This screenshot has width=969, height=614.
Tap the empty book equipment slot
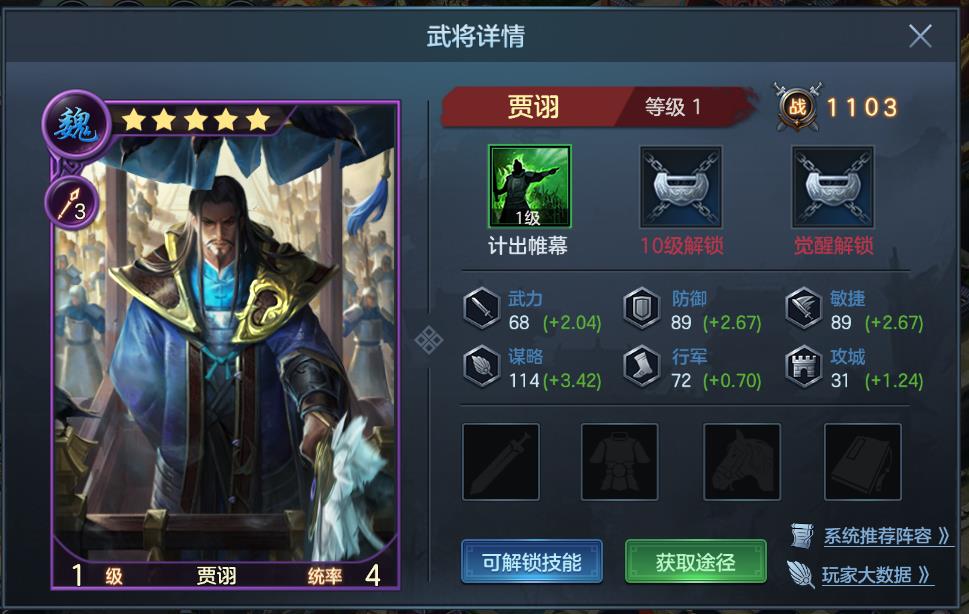863,461
